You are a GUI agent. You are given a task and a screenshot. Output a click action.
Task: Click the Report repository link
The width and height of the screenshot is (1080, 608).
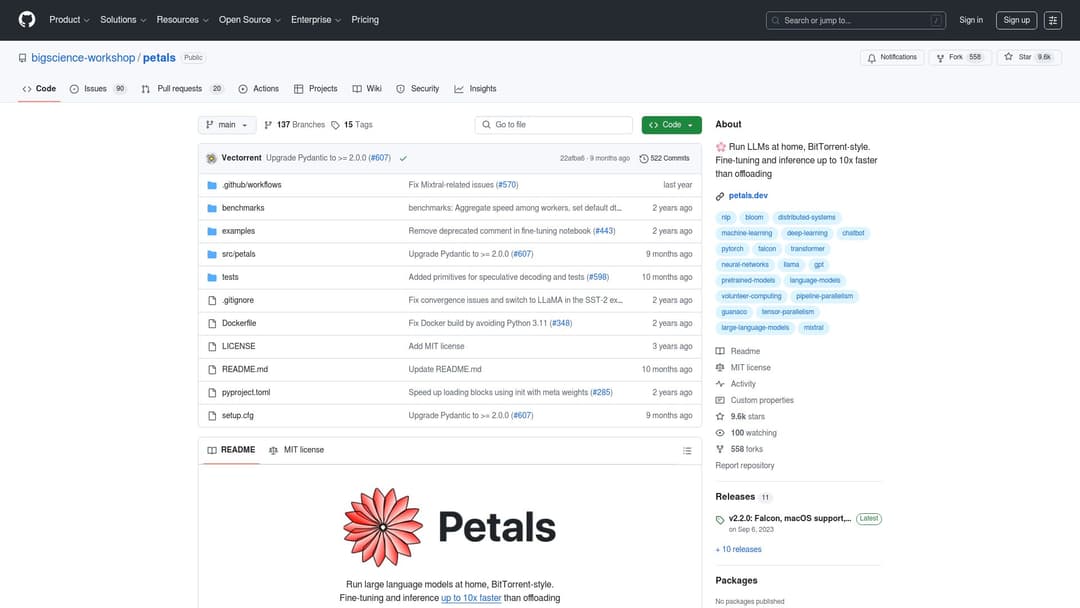click(745, 465)
